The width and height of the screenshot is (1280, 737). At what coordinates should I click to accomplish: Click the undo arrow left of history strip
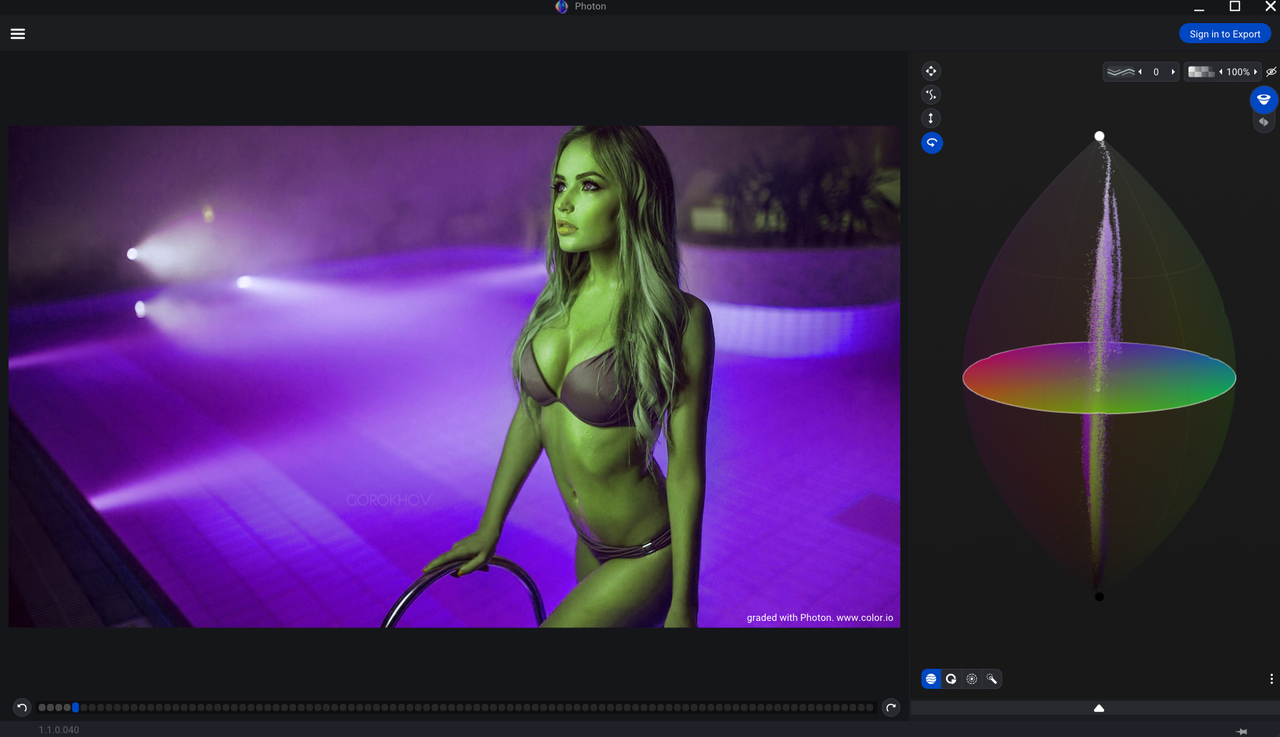(x=22, y=707)
